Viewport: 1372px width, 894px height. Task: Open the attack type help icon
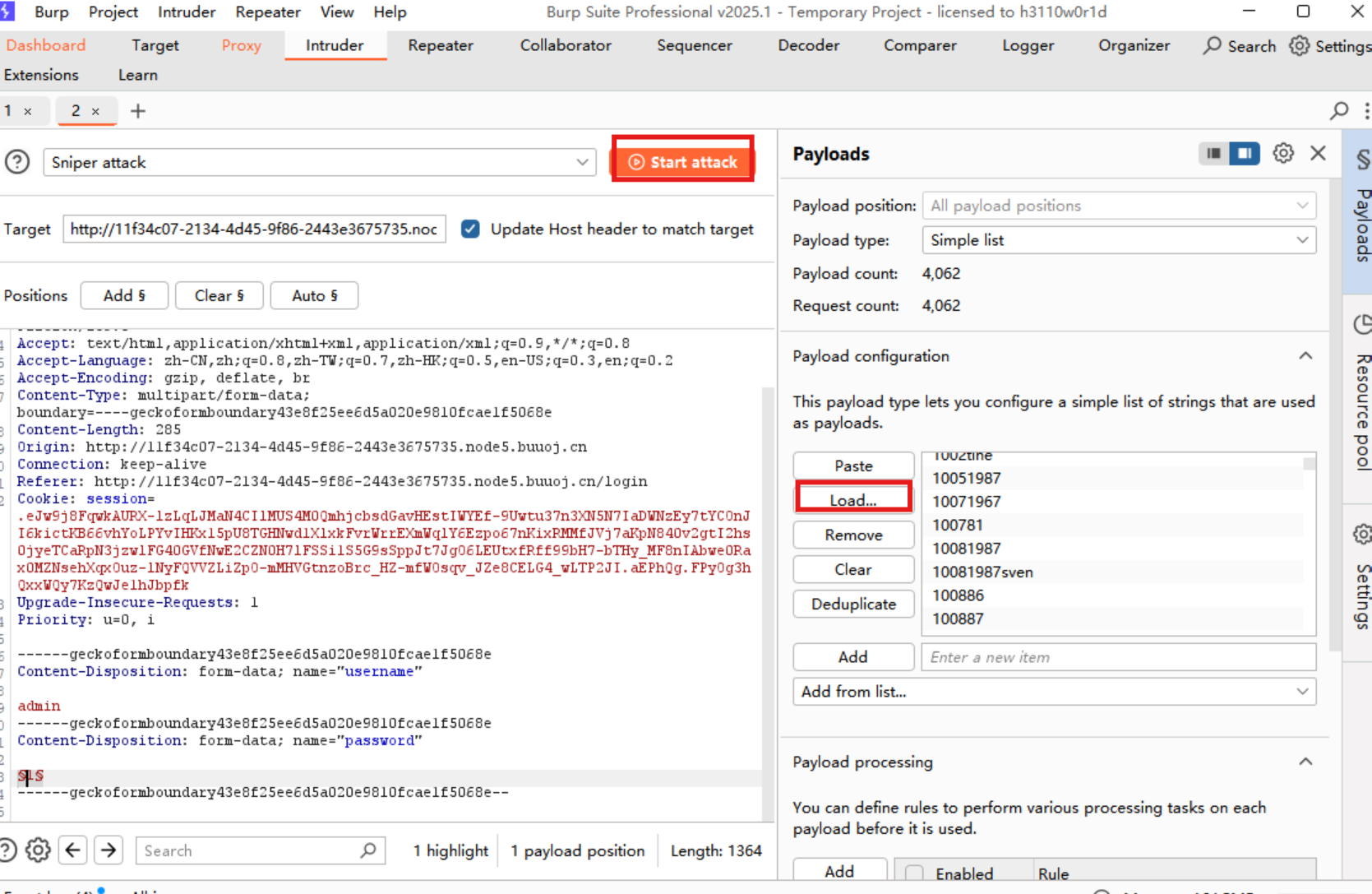click(17, 162)
